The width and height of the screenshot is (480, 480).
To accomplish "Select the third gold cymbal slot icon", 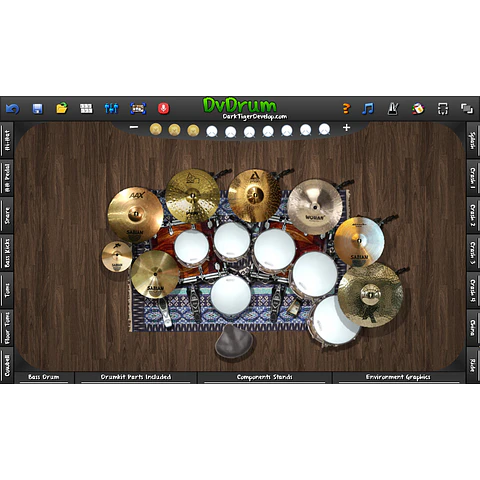I will (x=193, y=130).
